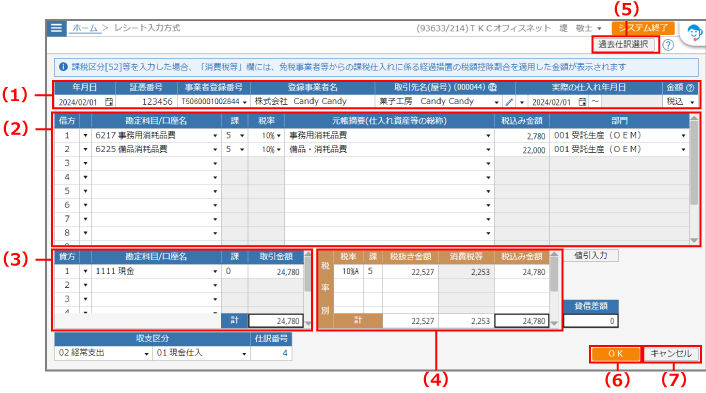Click 勘定科目/口座名 header in debit table
Viewport: 706px width, 393px height.
156,121
